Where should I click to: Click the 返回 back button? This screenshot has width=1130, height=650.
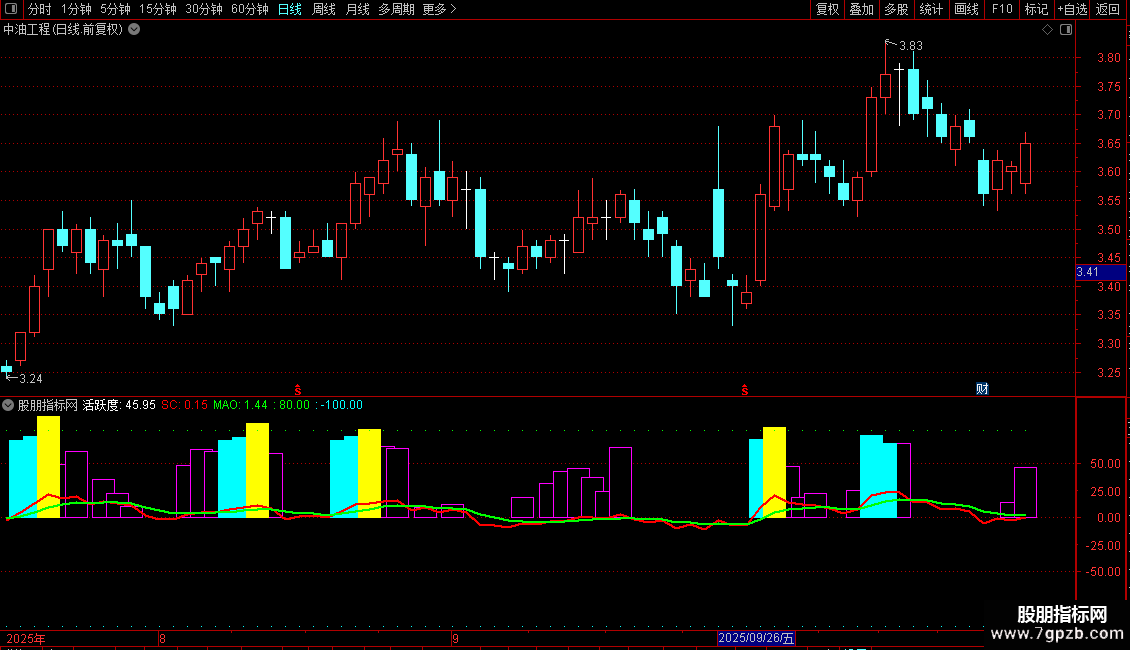(x=1108, y=9)
